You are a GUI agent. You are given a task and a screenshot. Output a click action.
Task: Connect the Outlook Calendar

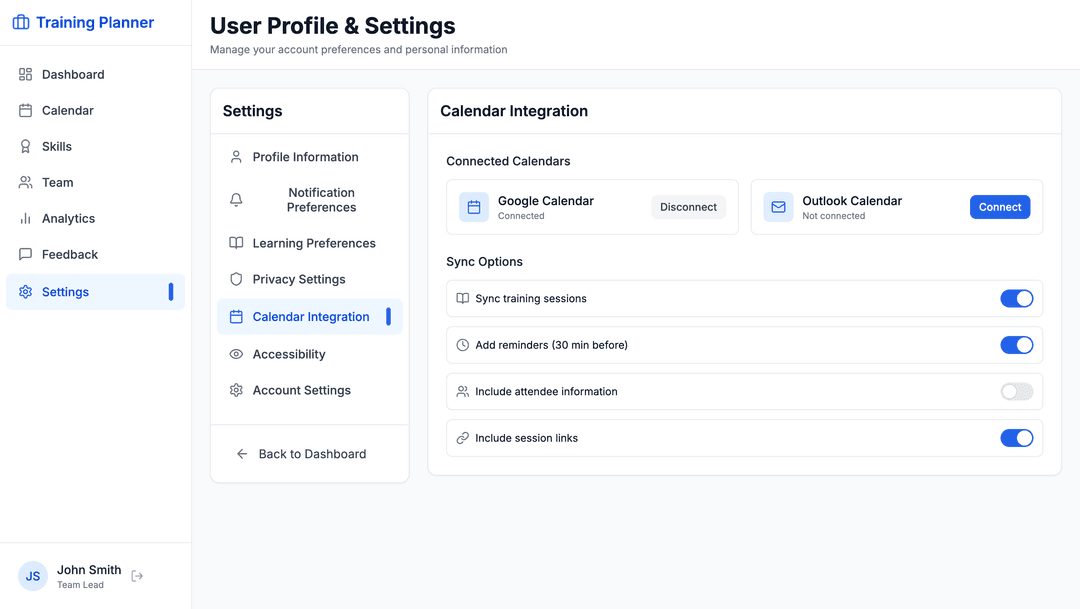pos(999,206)
